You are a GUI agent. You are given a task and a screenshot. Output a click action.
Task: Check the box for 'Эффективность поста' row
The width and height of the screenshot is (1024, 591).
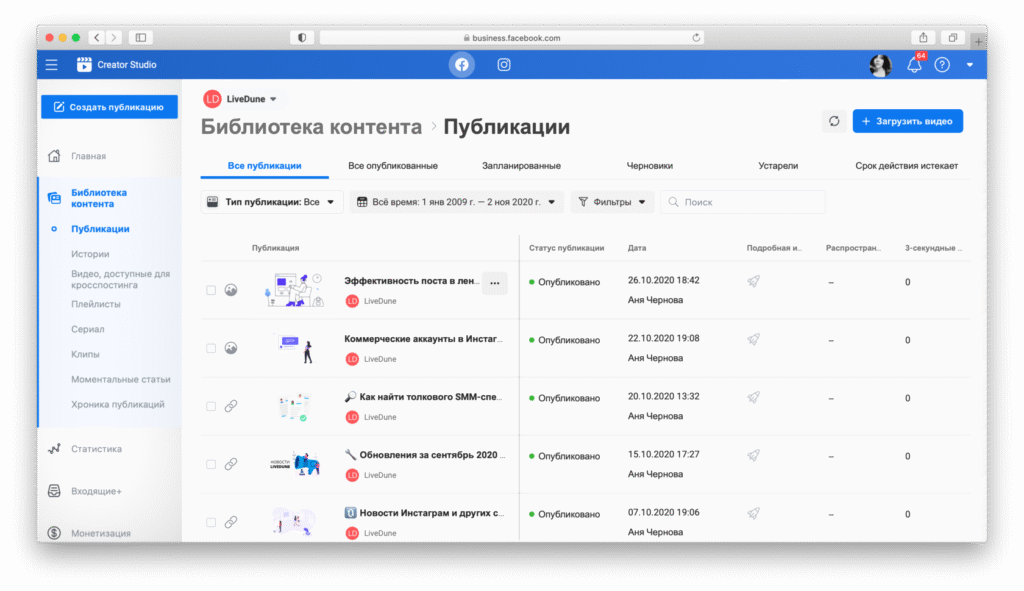(211, 290)
